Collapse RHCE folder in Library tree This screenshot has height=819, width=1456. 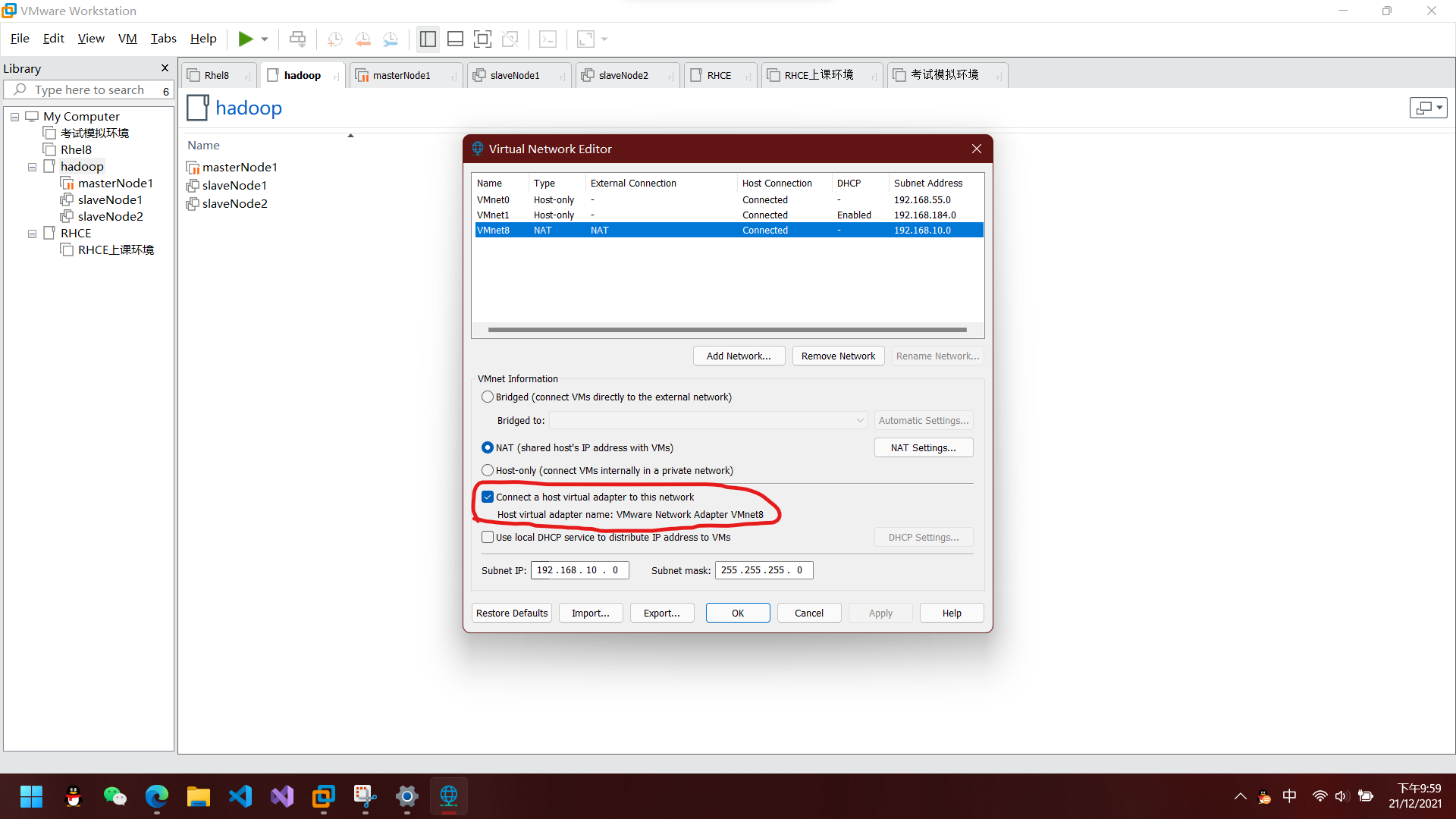pos(32,234)
